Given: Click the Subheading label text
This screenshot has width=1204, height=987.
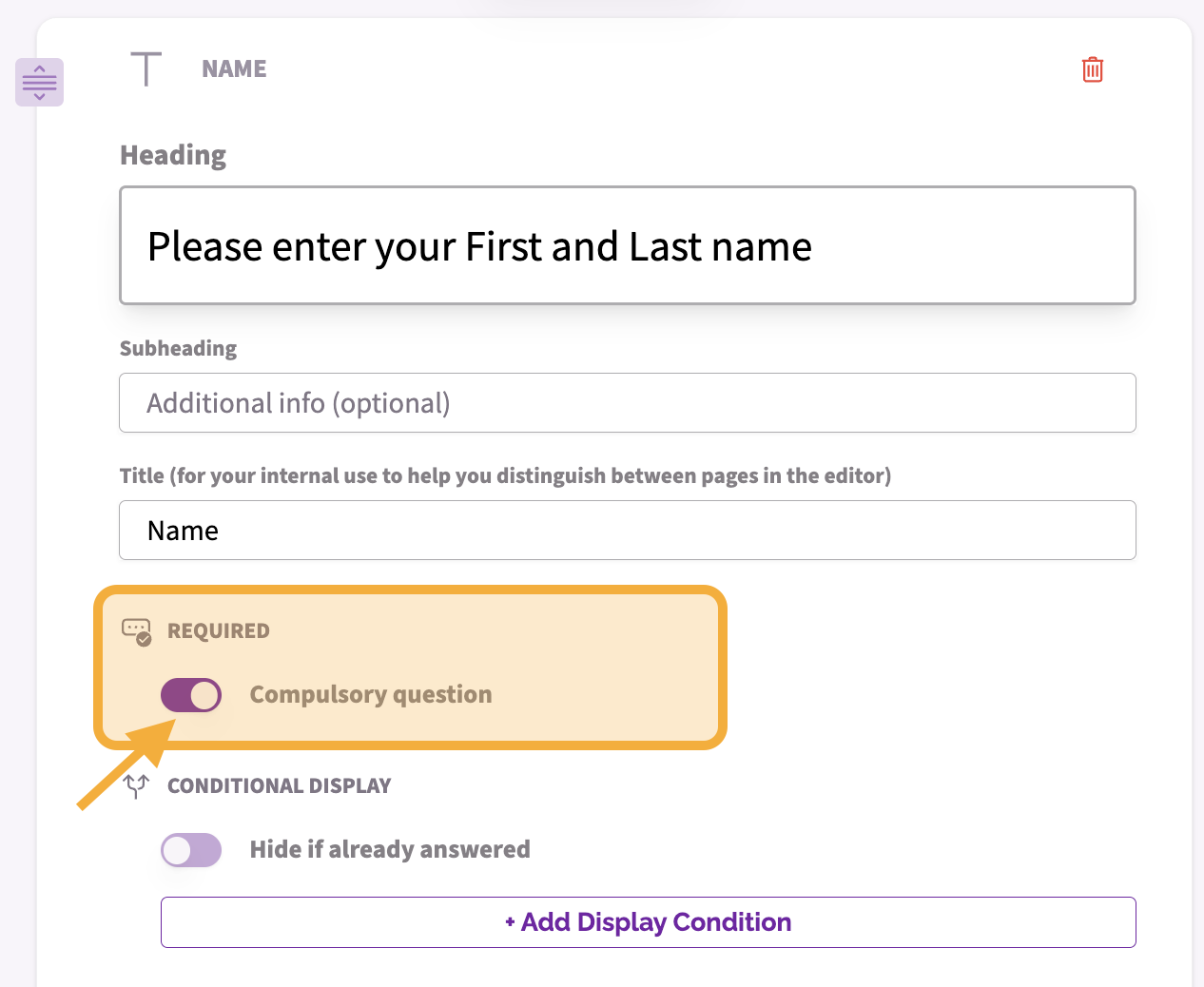Looking at the screenshot, I should (x=178, y=348).
